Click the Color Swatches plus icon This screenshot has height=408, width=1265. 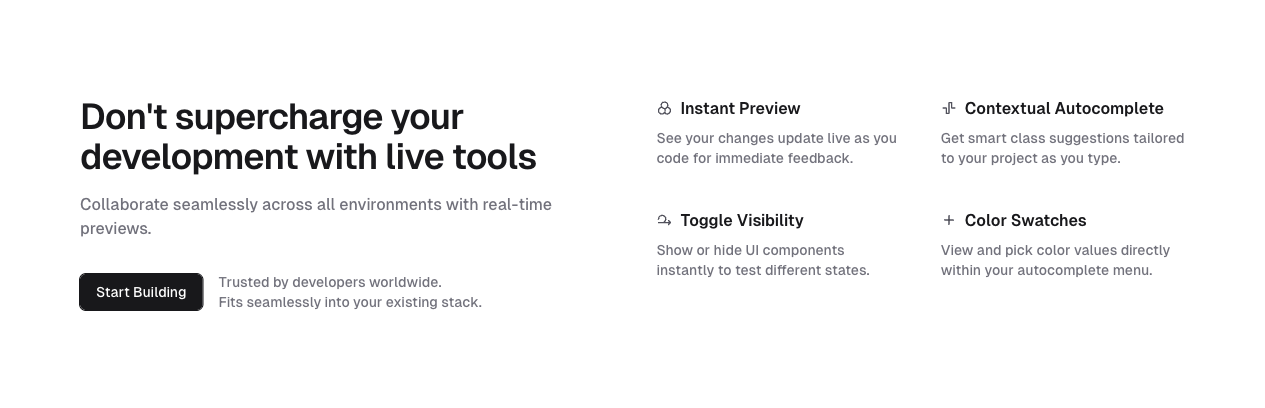point(948,220)
